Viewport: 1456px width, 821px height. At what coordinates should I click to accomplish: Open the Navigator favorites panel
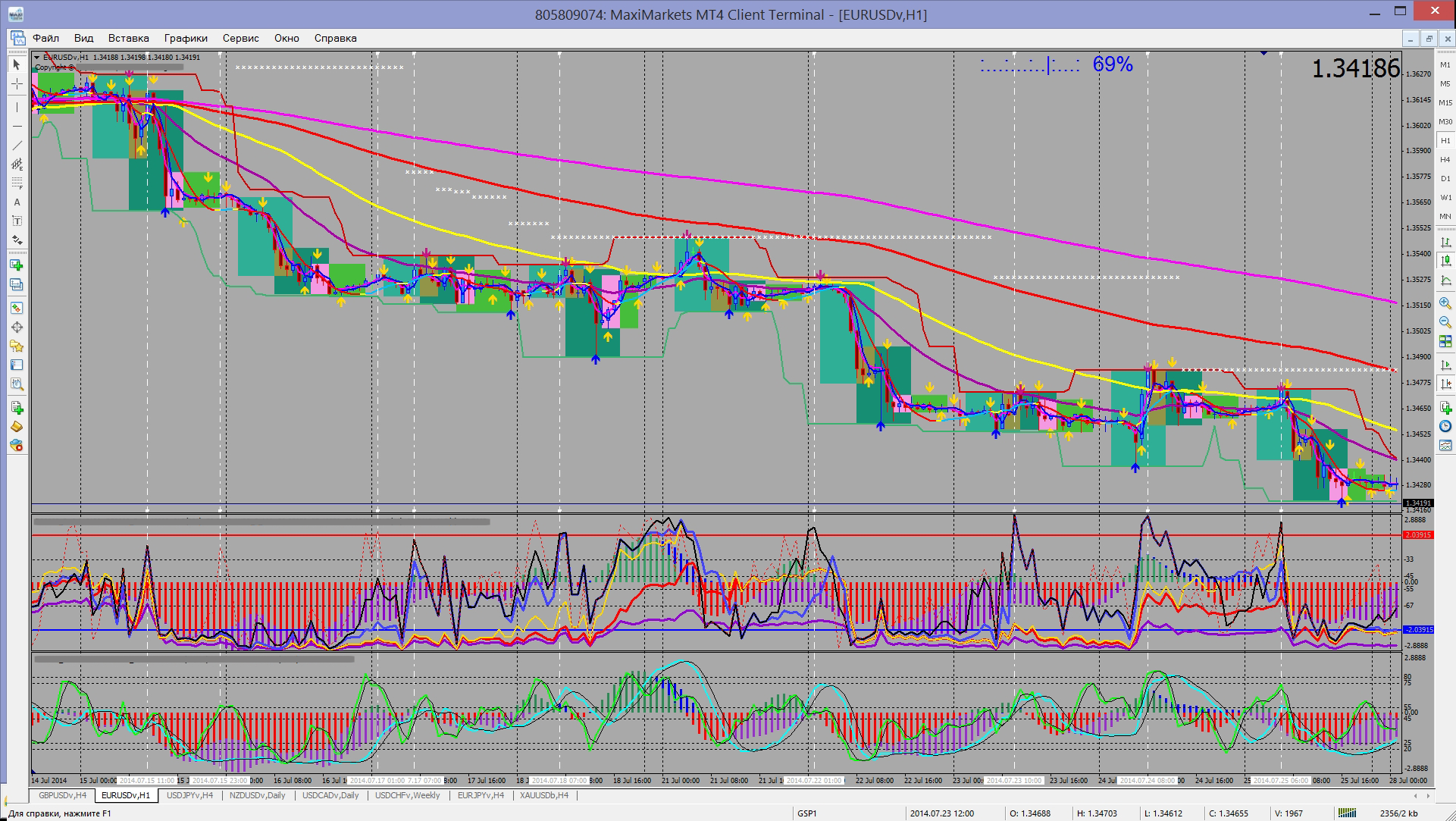pos(17,346)
